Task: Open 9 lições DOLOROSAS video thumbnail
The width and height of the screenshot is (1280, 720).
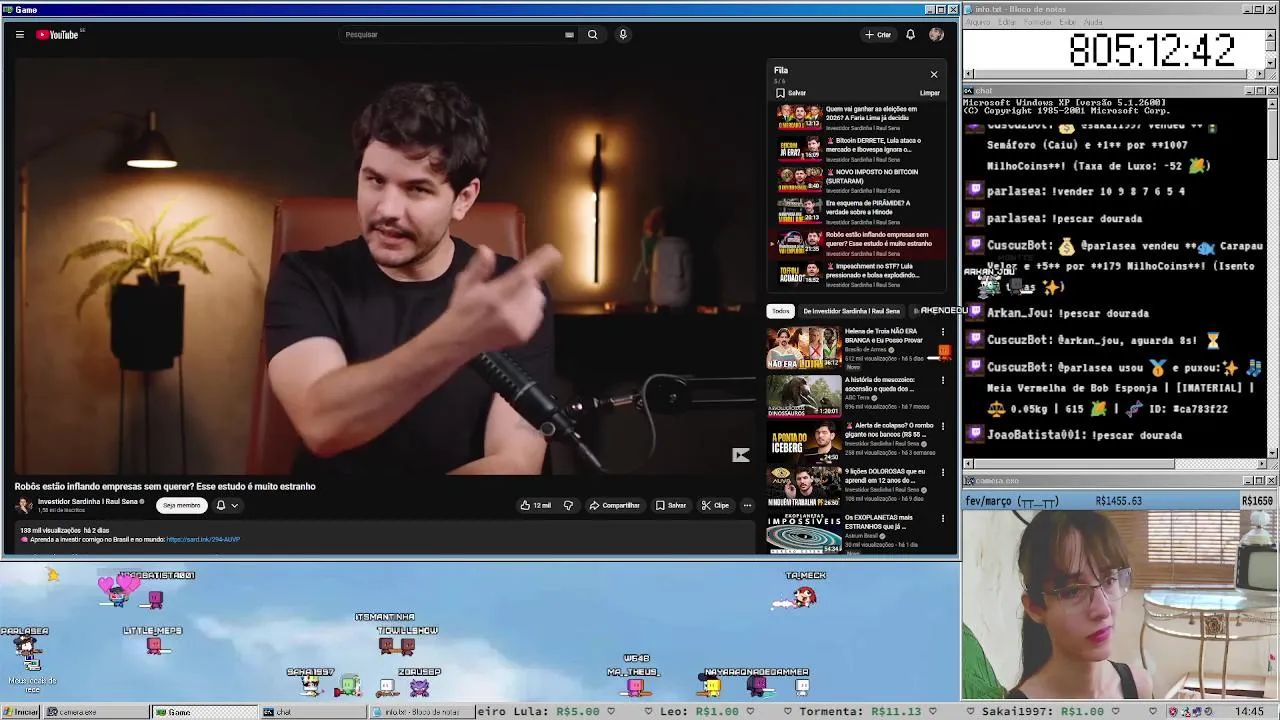Action: click(x=804, y=487)
